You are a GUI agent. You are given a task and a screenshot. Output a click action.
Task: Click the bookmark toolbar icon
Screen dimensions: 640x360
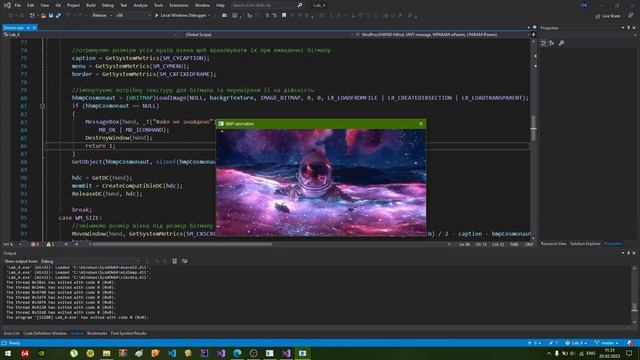pyautogui.click(x=284, y=16)
